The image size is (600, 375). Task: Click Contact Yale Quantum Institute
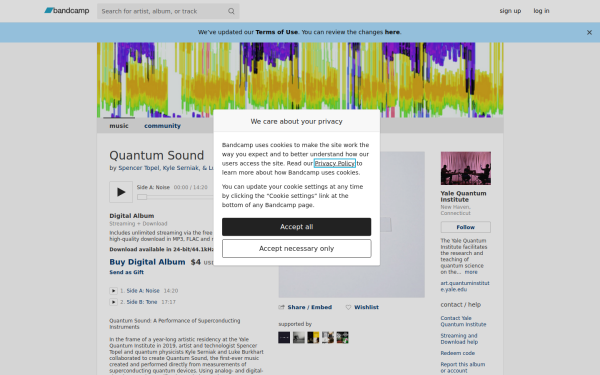[463, 321]
